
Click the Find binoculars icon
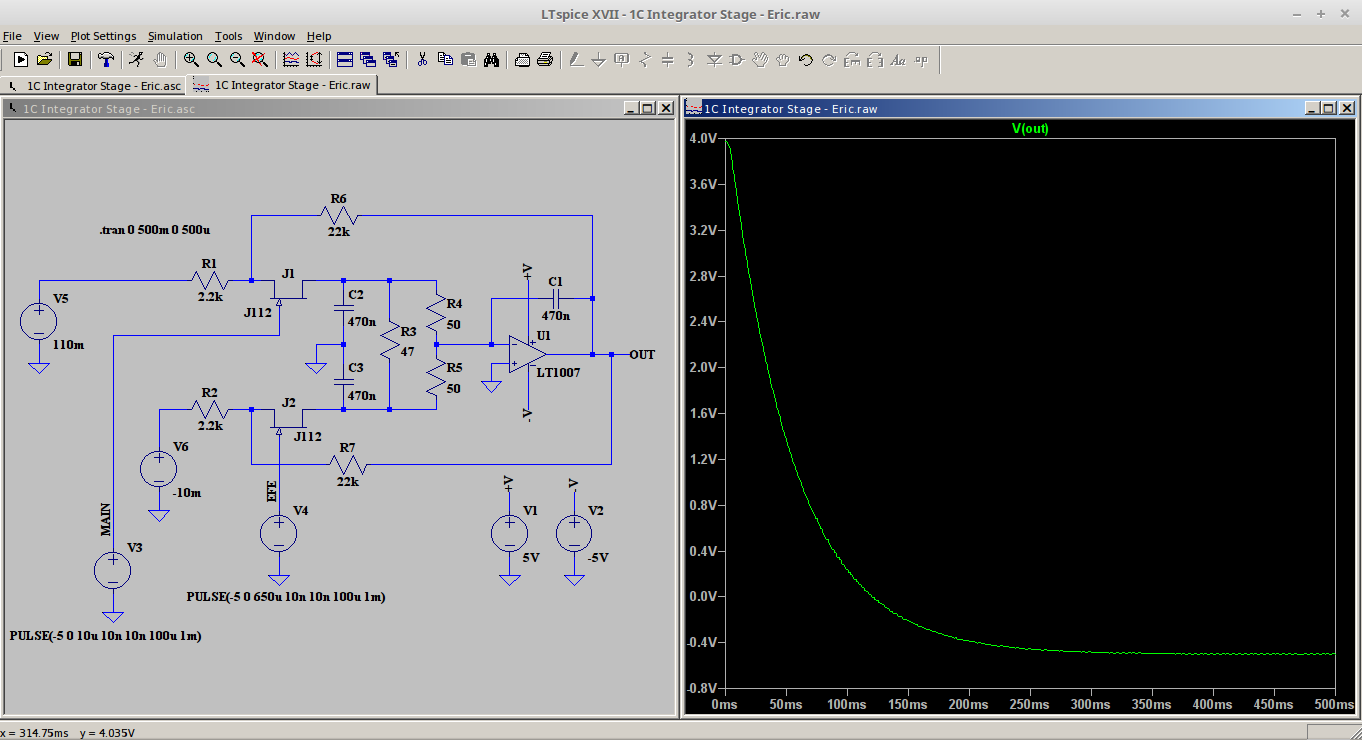click(491, 60)
